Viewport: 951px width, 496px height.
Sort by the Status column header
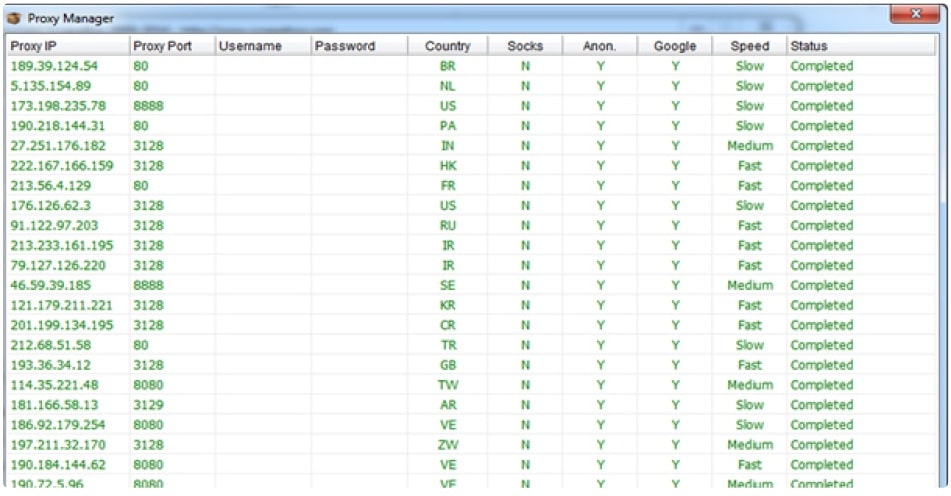861,45
